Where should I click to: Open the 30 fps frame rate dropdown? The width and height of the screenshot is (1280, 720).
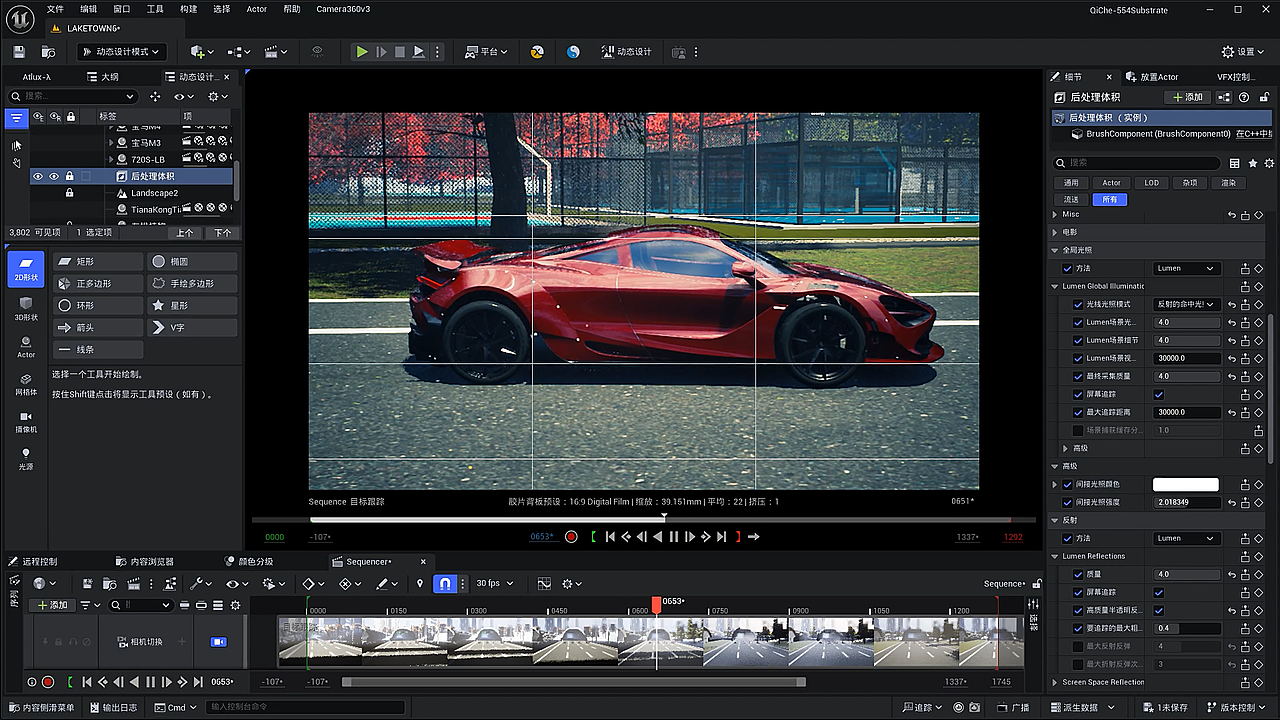(492, 583)
